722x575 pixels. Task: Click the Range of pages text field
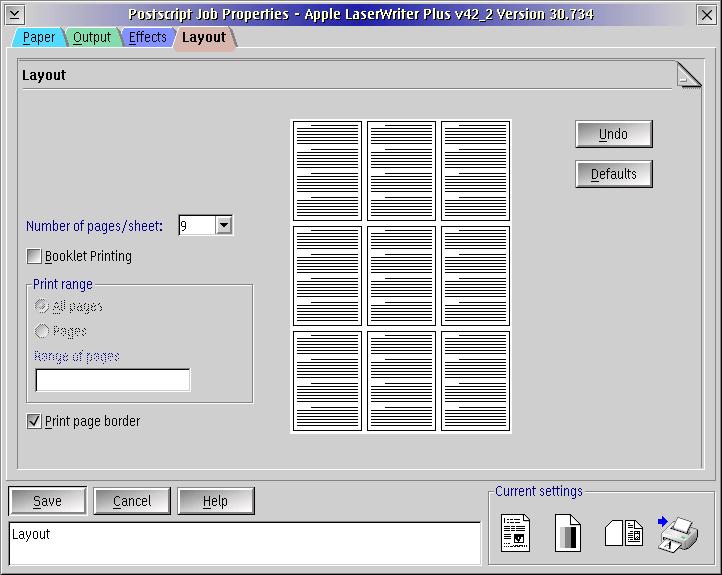point(113,380)
